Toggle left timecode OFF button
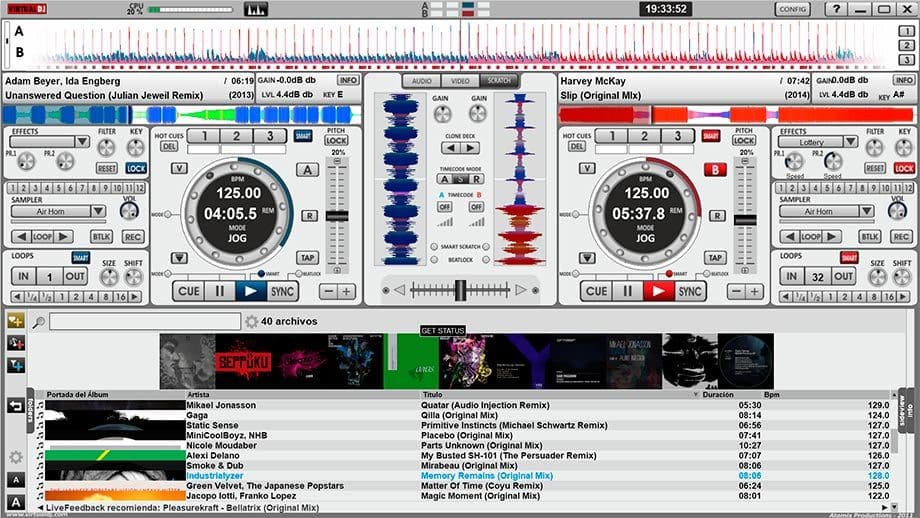 (444, 207)
